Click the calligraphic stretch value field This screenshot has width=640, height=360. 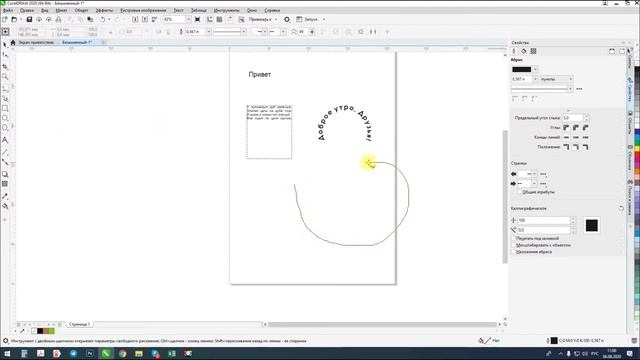pyautogui.click(x=544, y=220)
